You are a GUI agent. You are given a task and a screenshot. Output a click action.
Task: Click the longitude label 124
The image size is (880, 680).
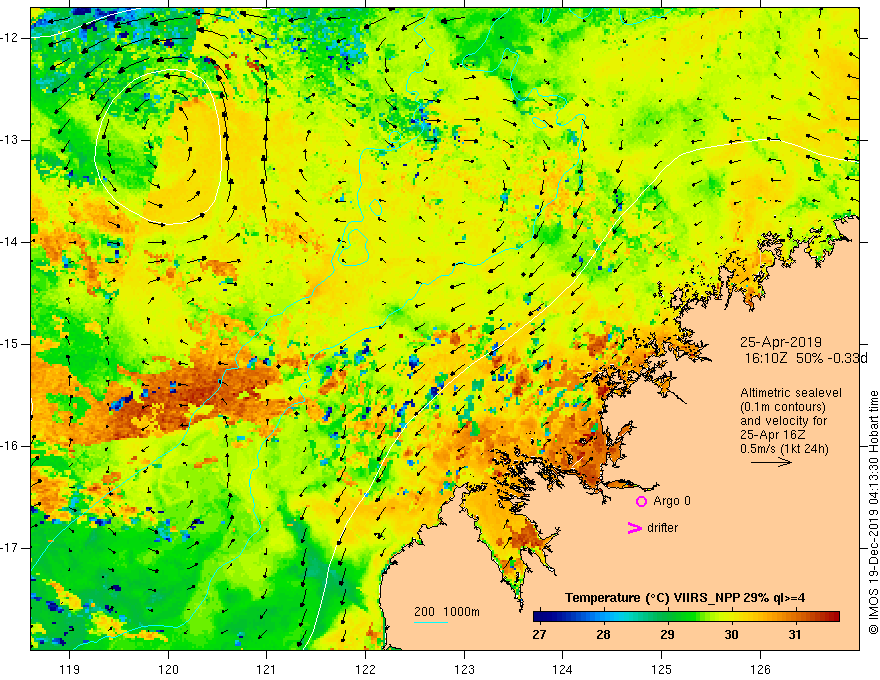pyautogui.click(x=563, y=669)
